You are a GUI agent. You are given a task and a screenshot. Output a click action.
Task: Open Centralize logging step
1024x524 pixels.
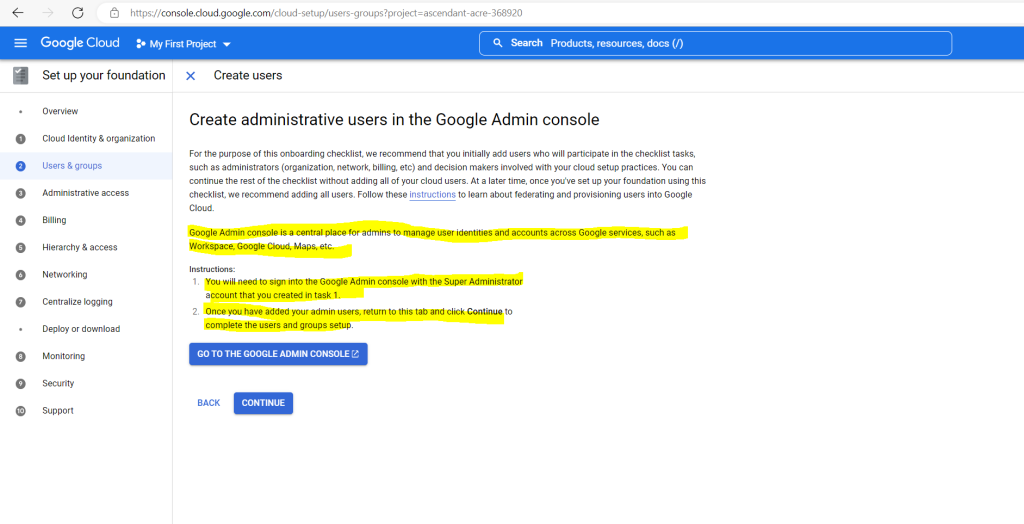coord(77,302)
